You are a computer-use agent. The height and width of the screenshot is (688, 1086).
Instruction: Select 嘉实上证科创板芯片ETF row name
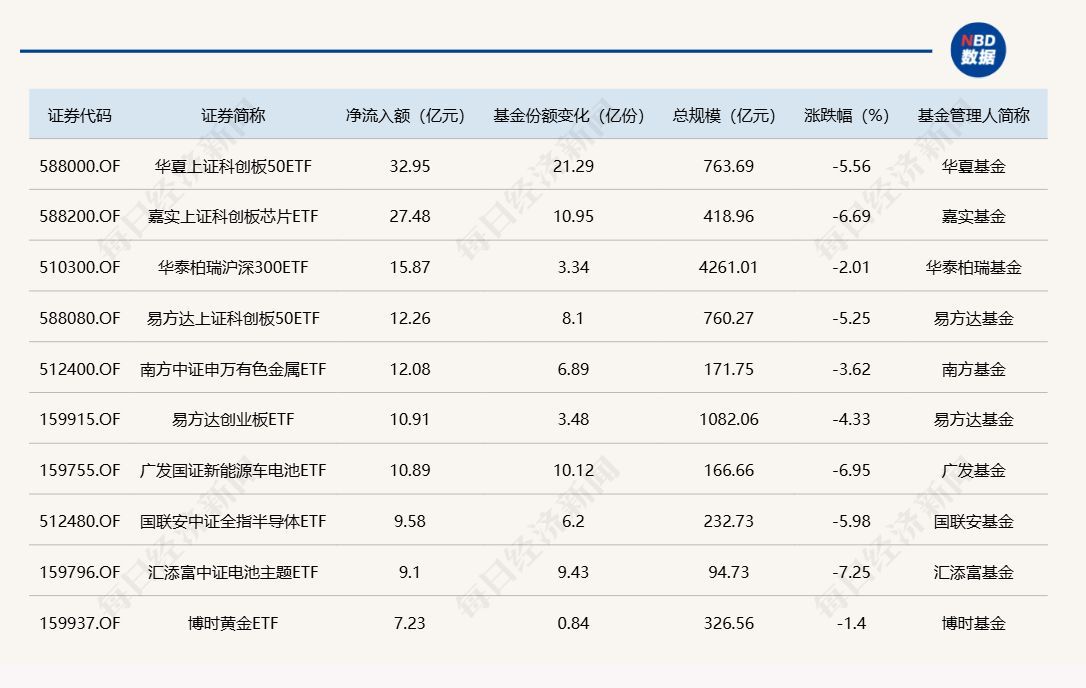[x=233, y=217]
